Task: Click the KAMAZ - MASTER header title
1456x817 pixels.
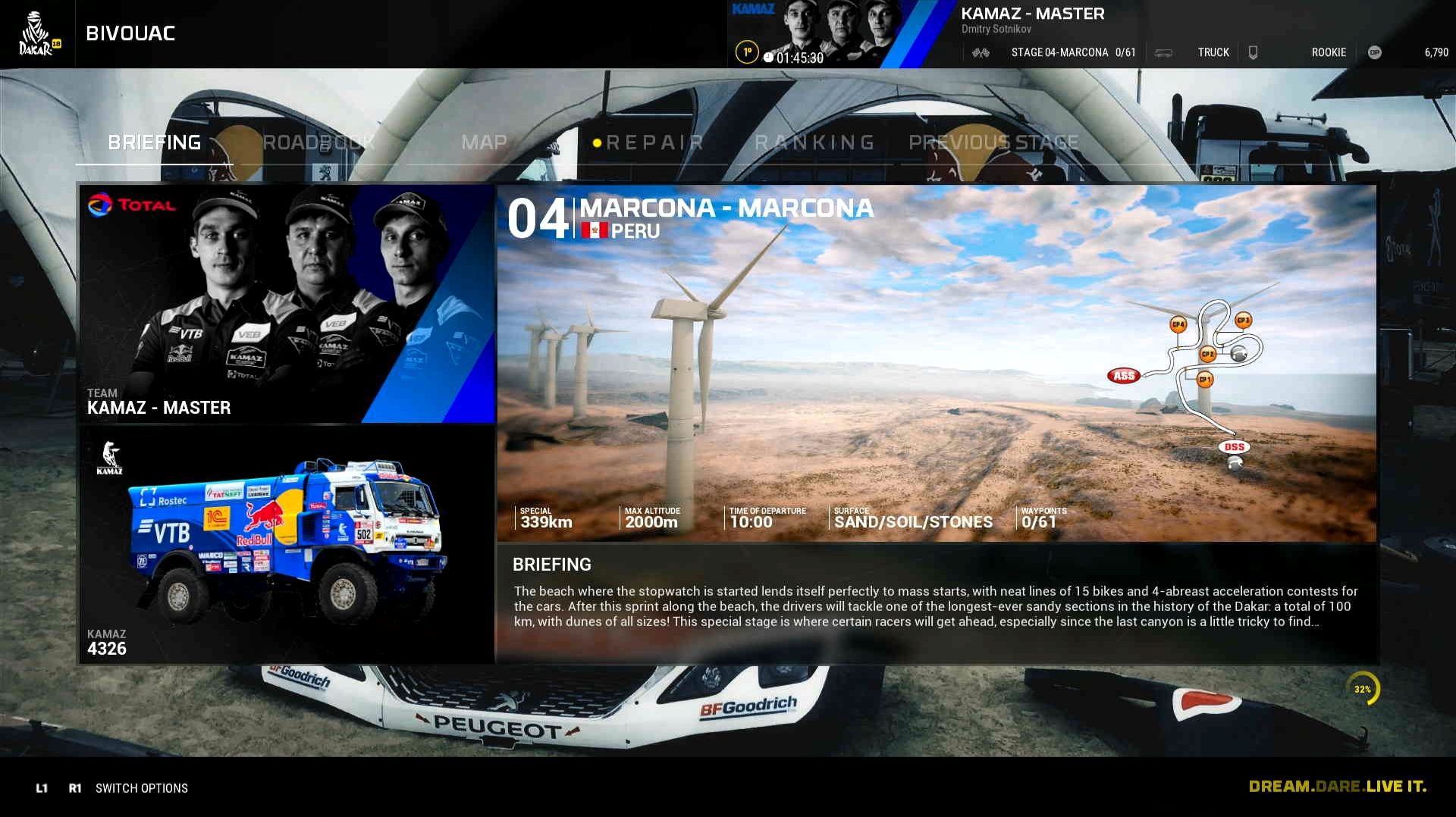Action: point(1032,14)
